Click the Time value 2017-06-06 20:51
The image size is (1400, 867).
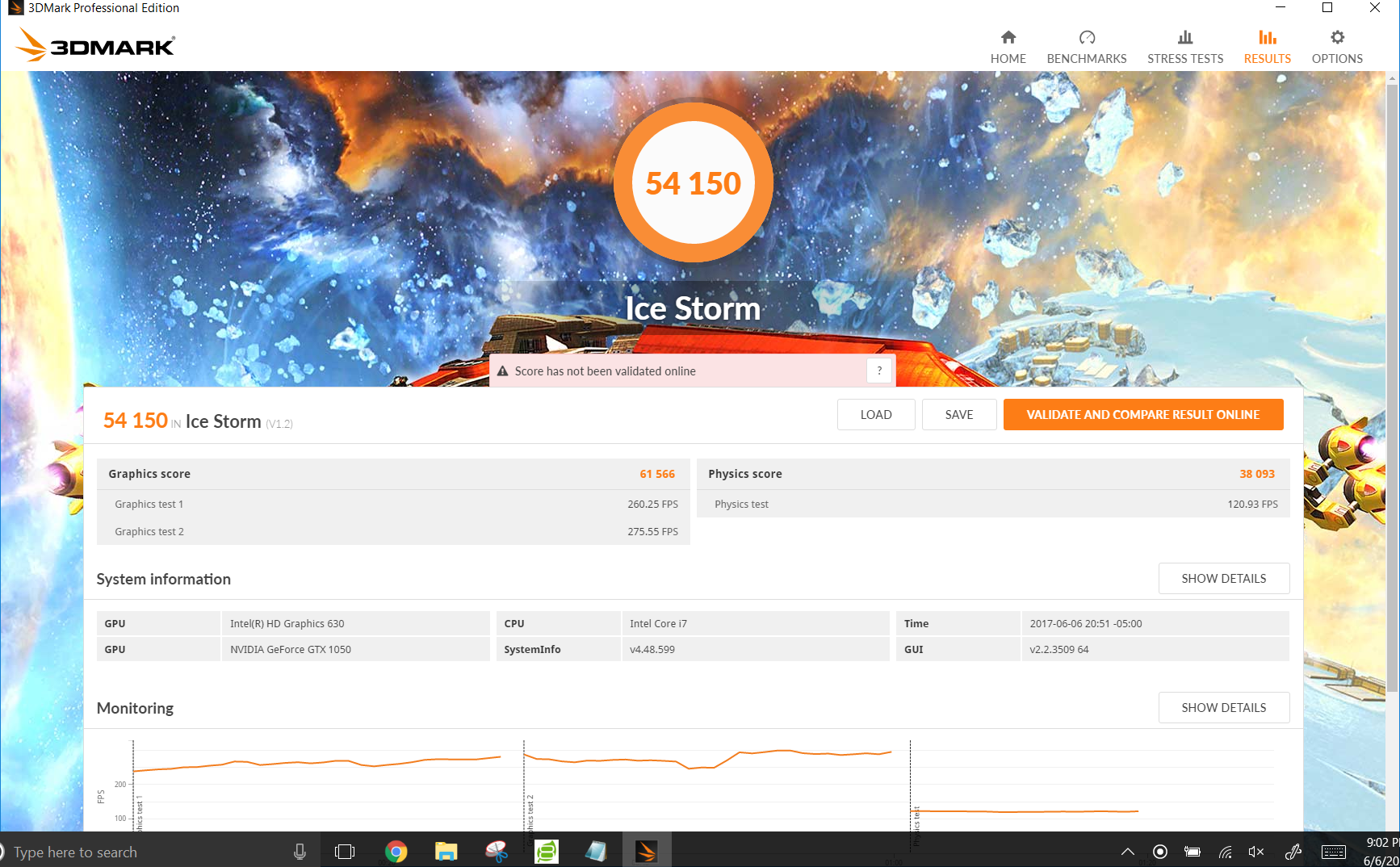(1155, 623)
